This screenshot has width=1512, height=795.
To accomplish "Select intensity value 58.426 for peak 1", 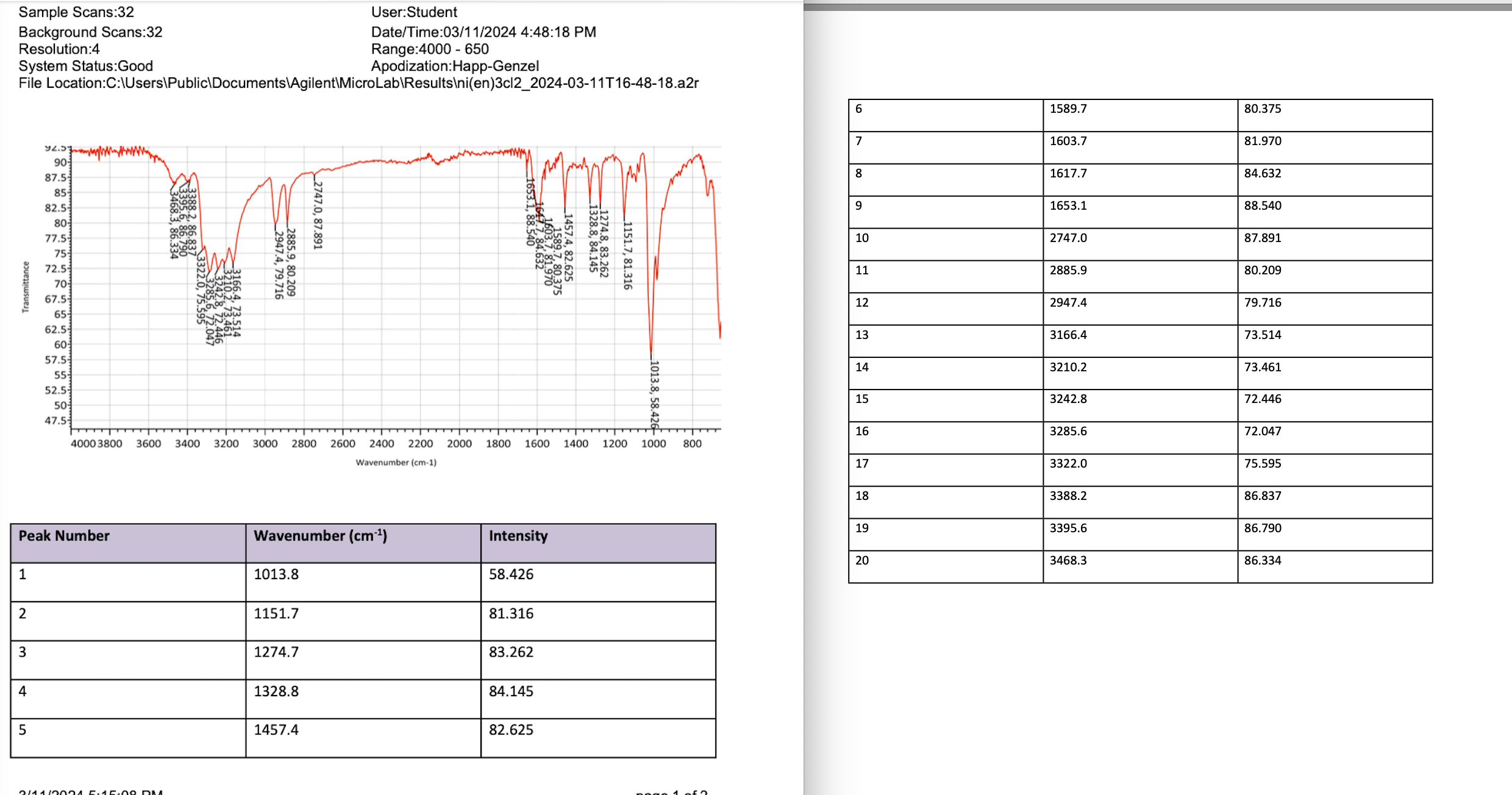I will pos(510,574).
